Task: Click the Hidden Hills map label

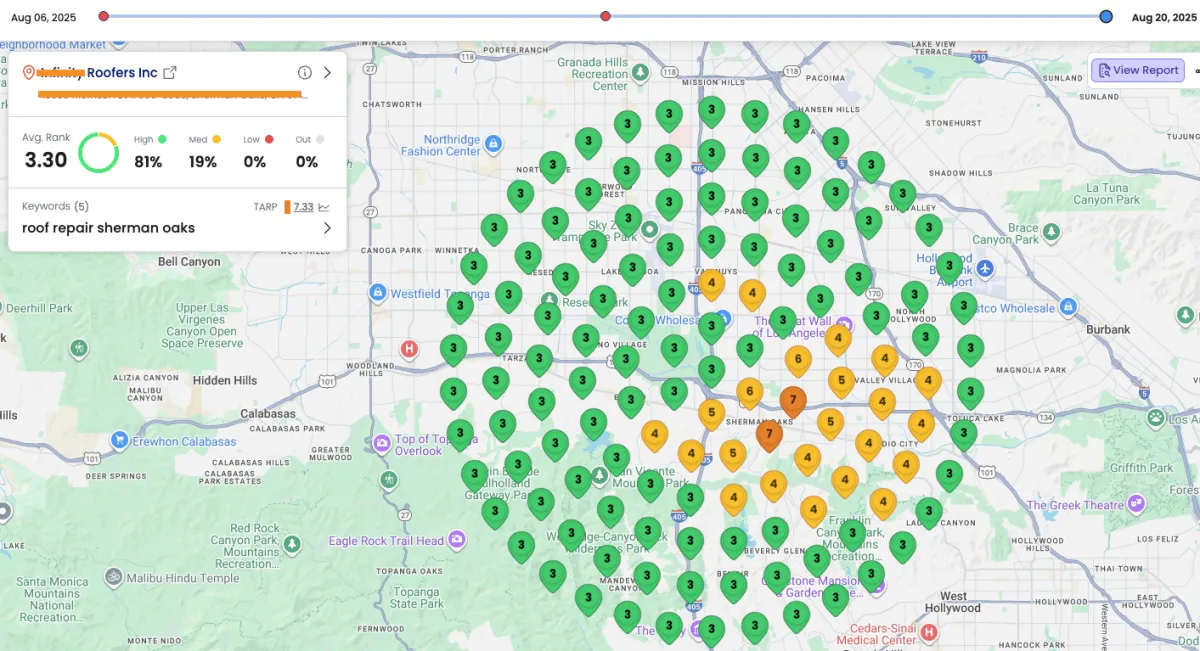Action: 225,380
